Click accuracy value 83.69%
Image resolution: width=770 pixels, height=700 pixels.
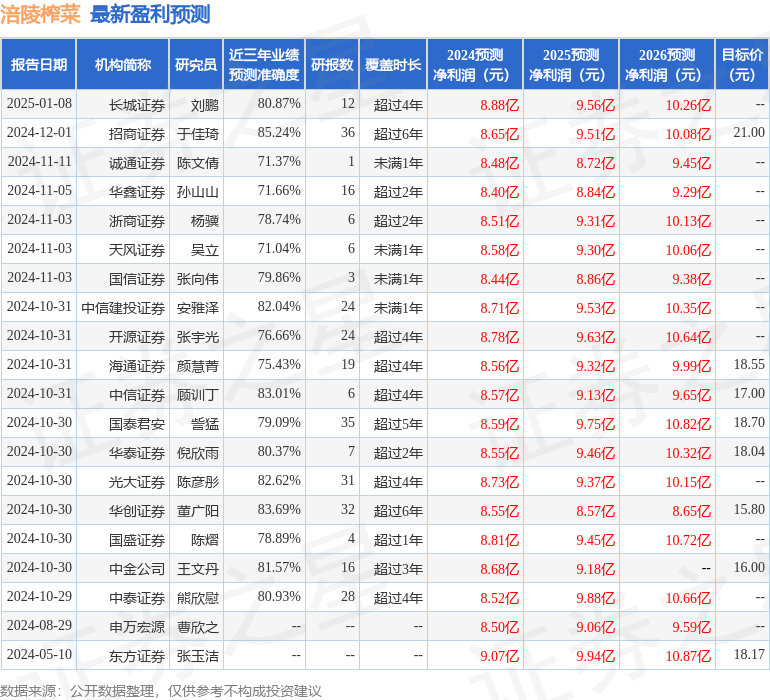tap(279, 509)
